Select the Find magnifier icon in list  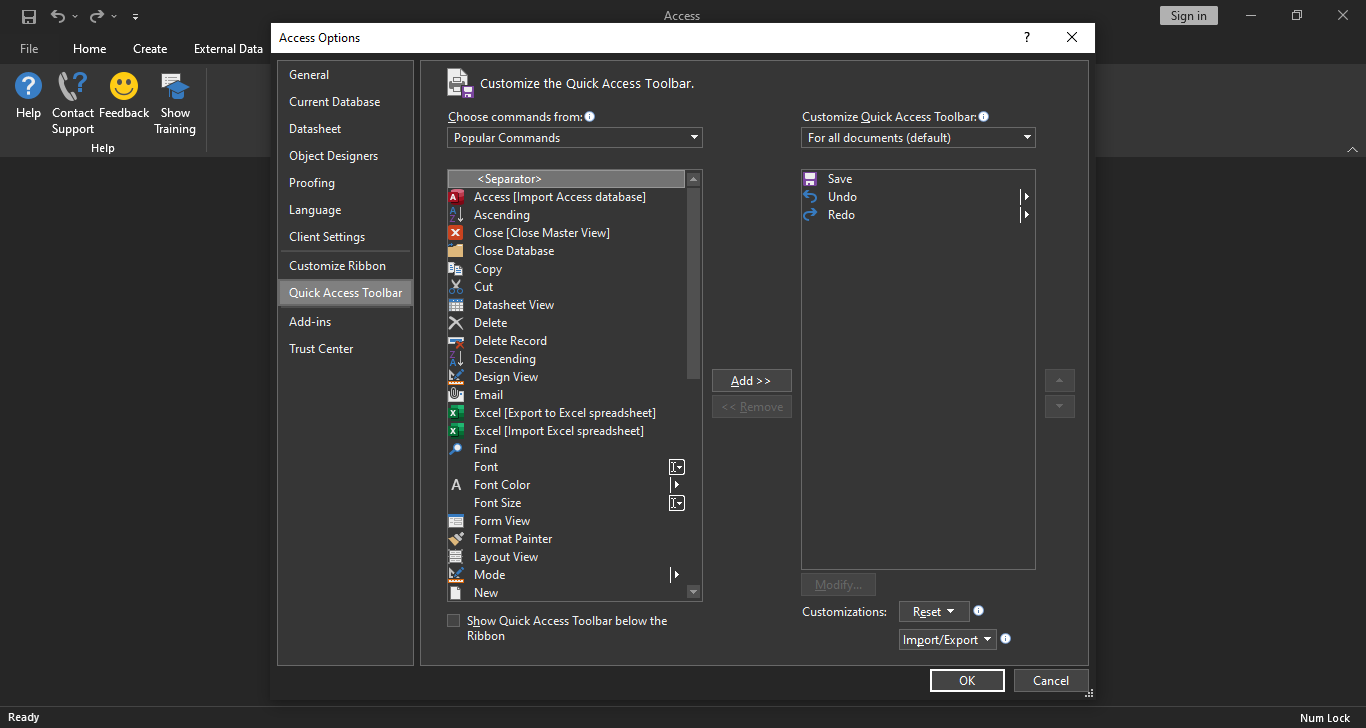tap(456, 449)
